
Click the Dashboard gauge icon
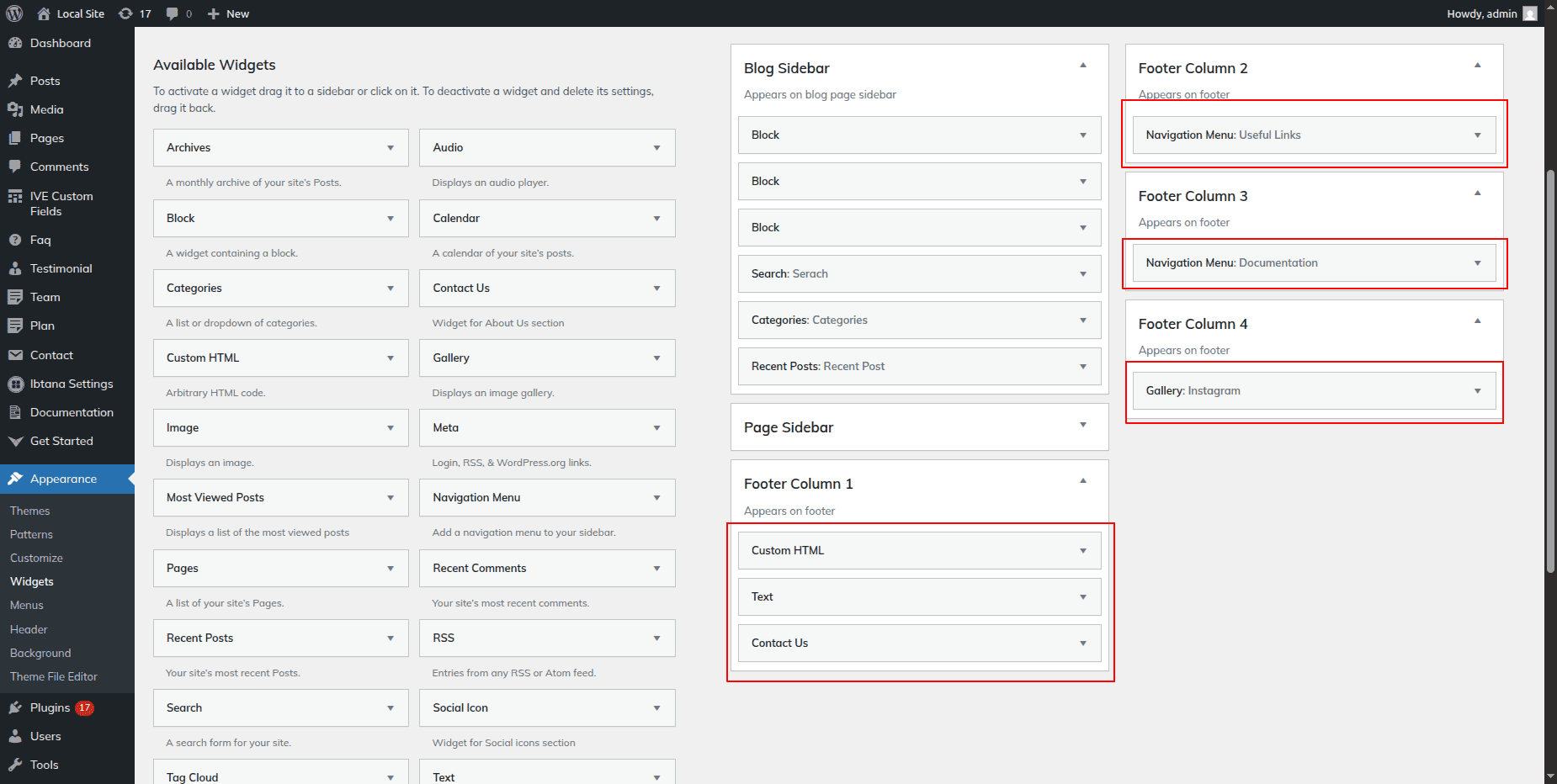[x=15, y=43]
